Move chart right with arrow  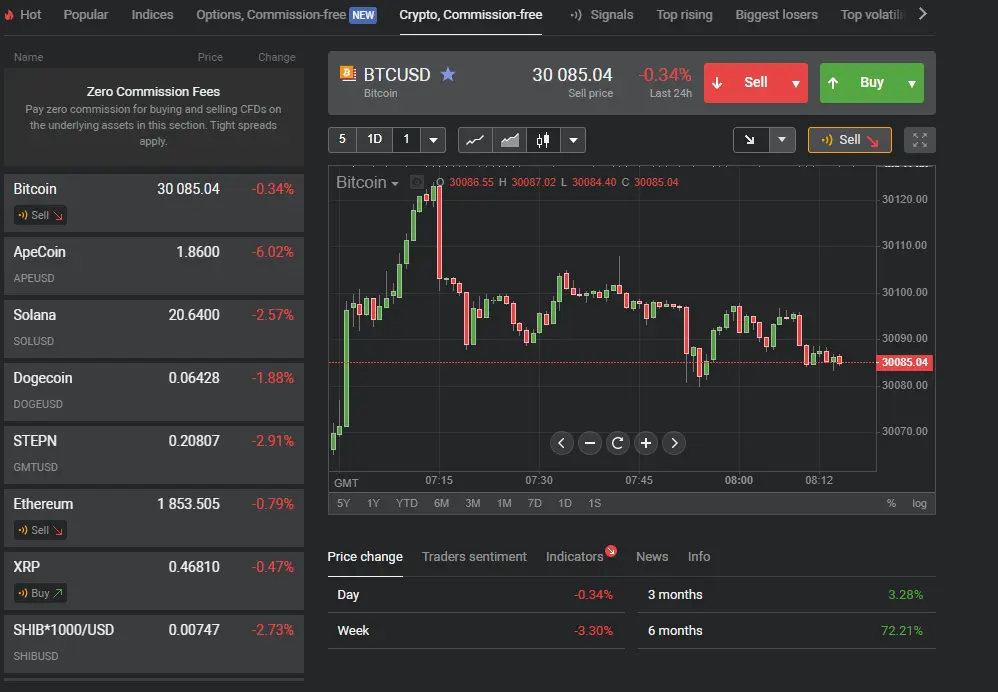tap(674, 443)
